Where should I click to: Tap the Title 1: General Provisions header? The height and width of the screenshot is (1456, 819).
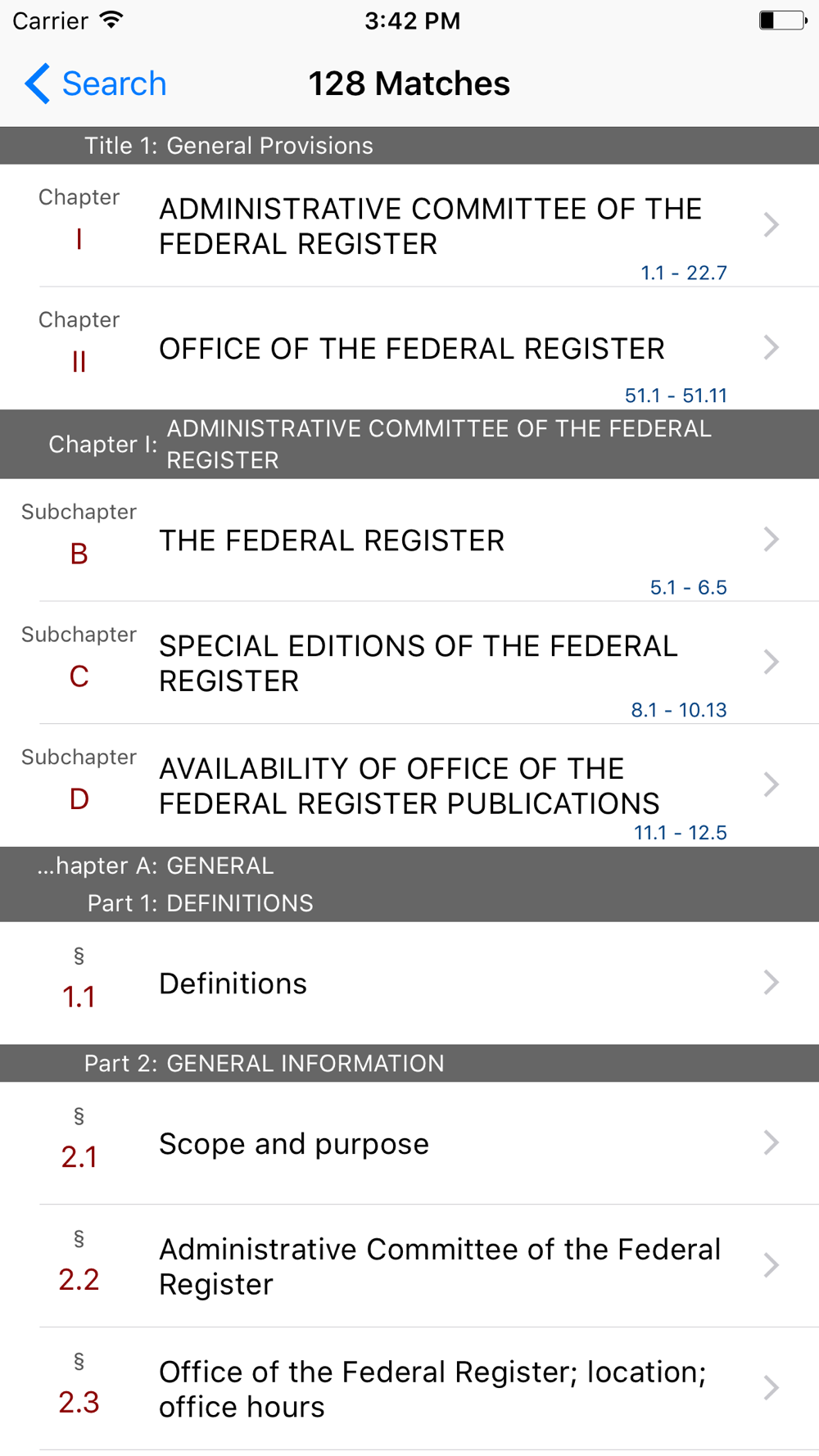pyautogui.click(x=409, y=146)
